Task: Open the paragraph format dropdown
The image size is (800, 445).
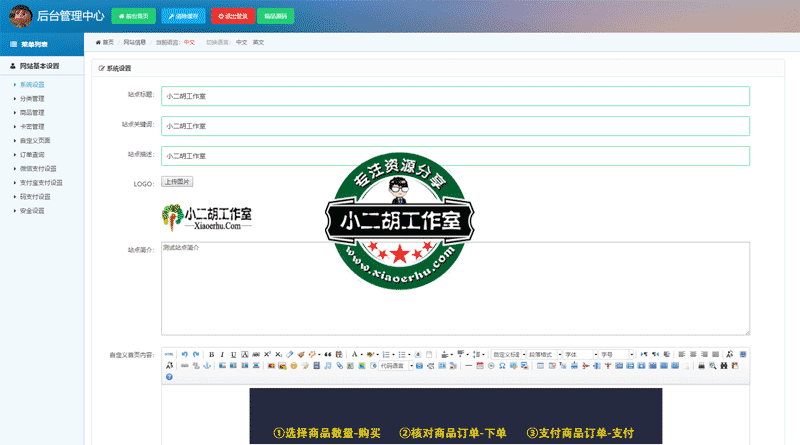Action: 544,354
